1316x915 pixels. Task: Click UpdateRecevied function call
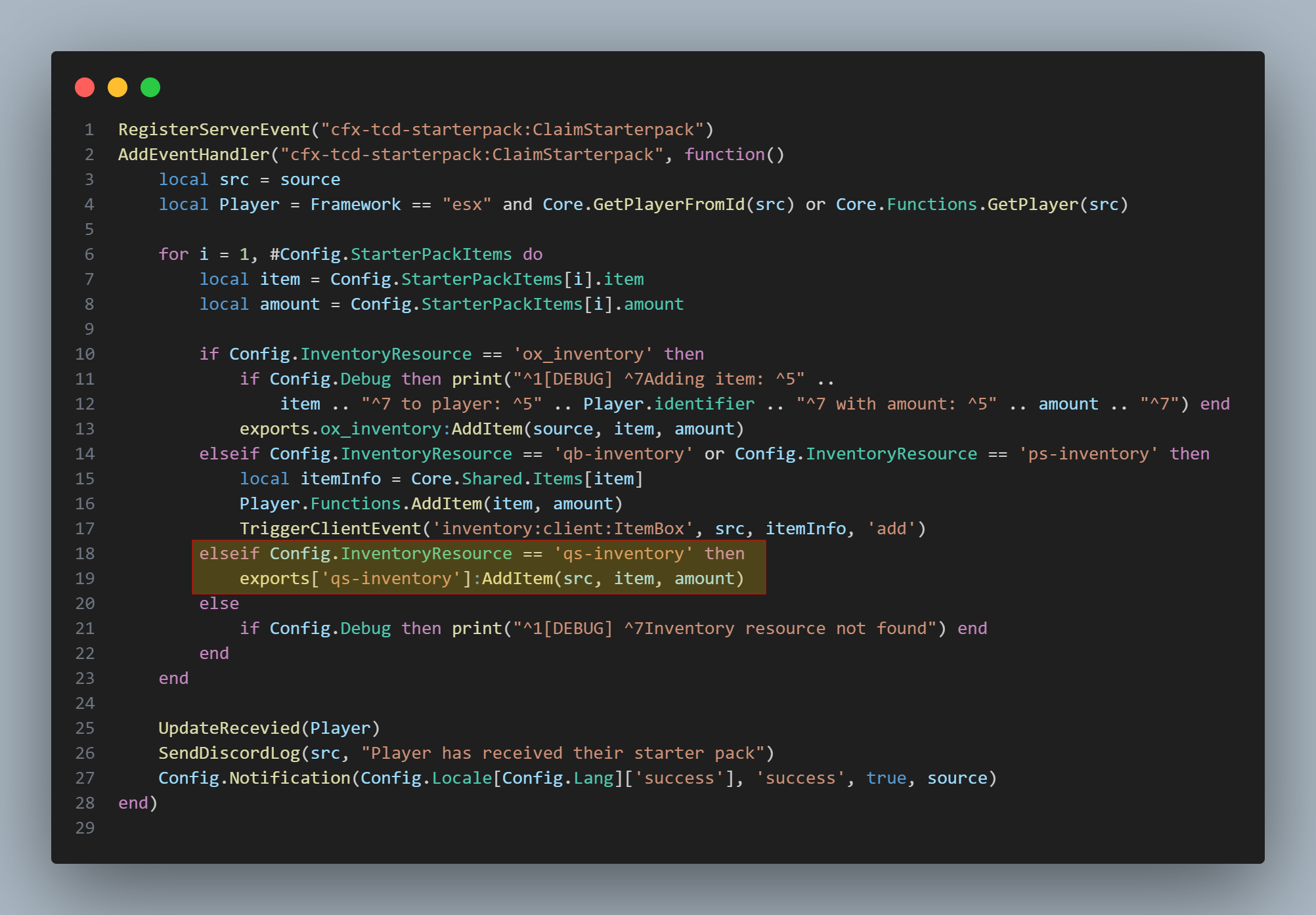coord(229,728)
